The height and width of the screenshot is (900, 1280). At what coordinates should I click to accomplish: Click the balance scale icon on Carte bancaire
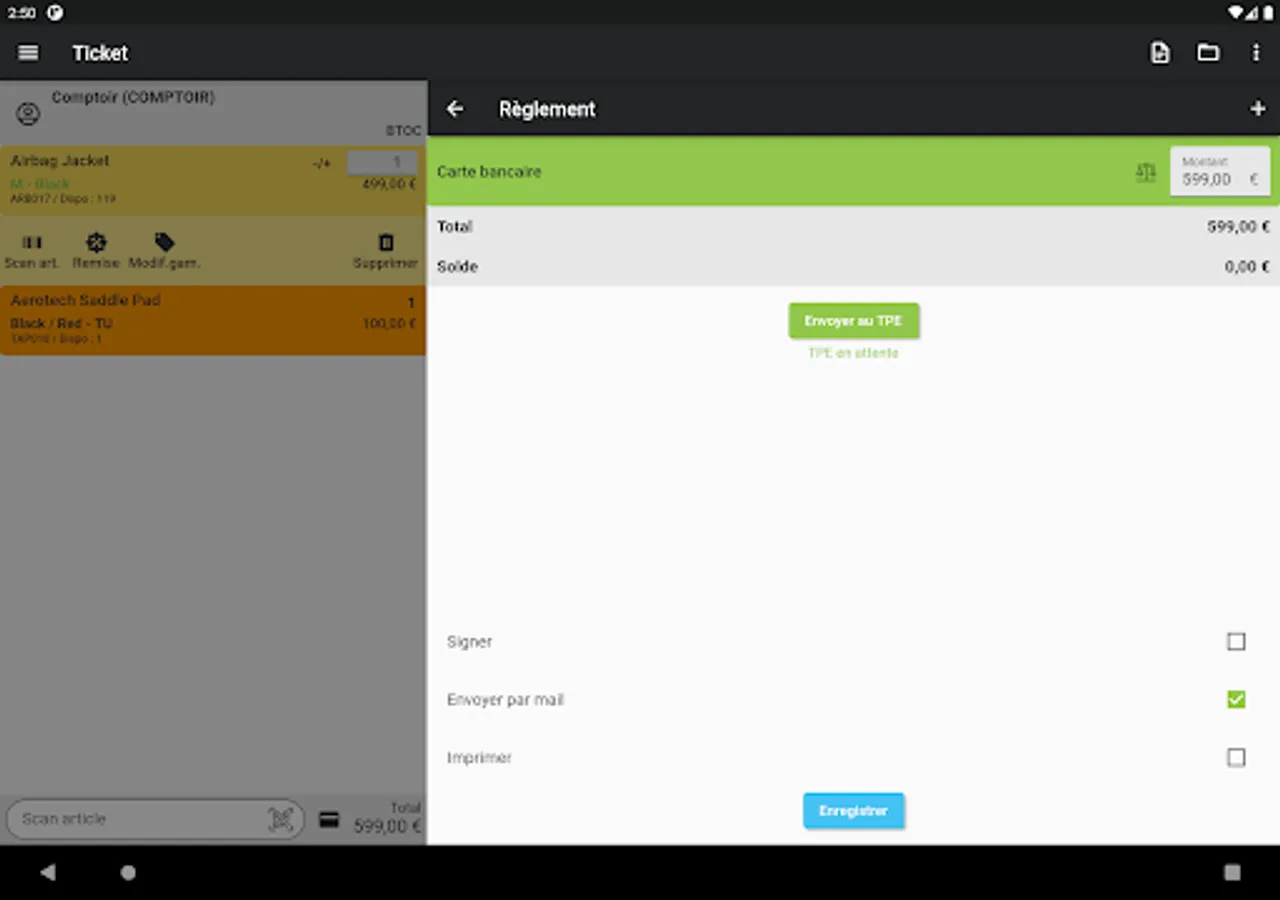coord(1146,173)
